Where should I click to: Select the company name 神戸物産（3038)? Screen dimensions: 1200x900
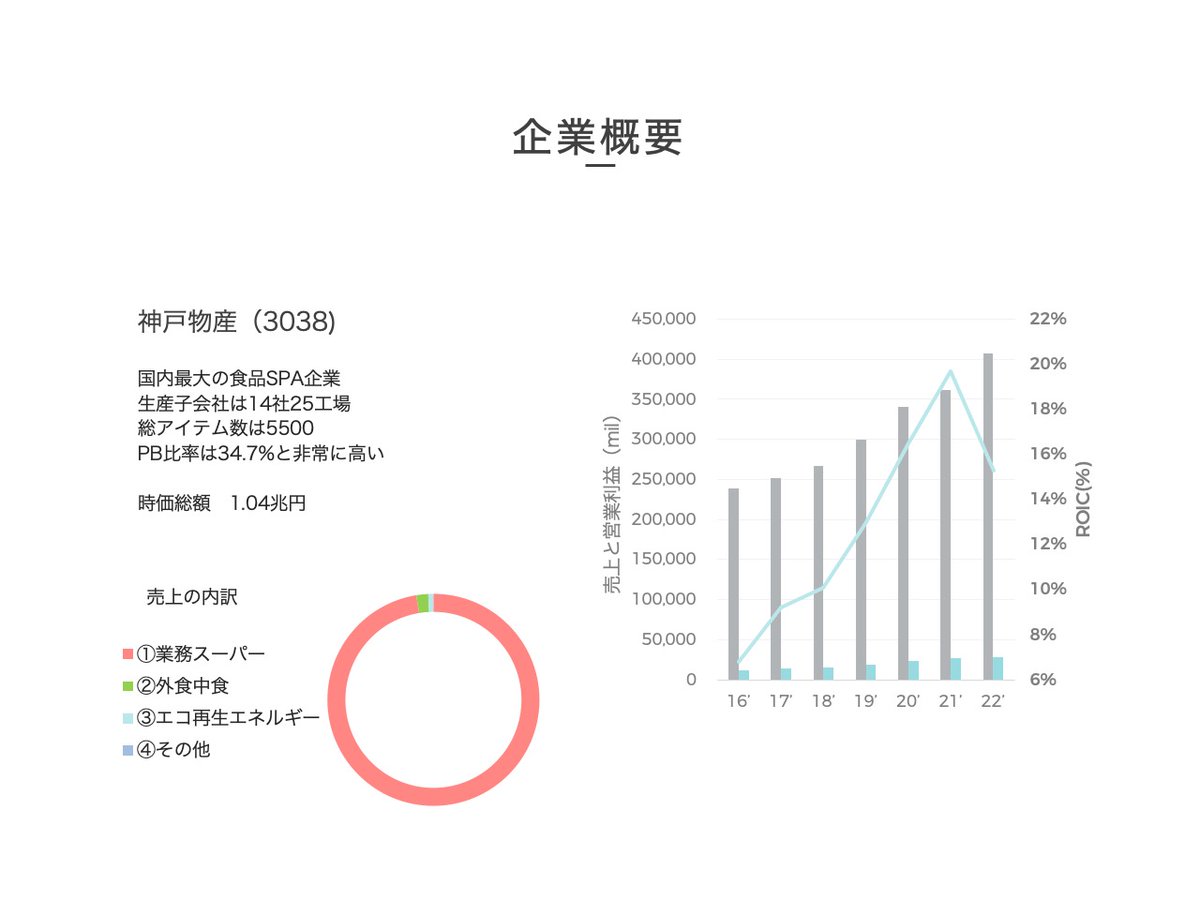[236, 322]
